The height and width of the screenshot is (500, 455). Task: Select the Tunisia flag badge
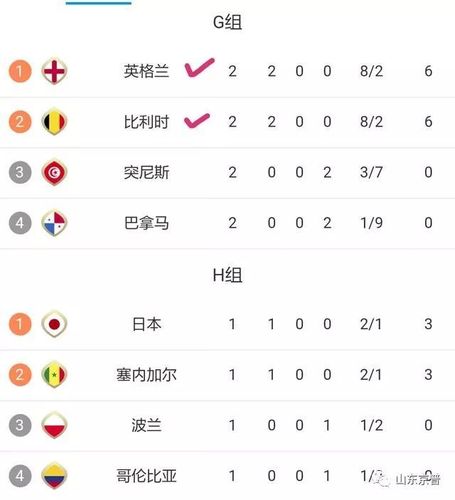pyautogui.click(x=54, y=172)
